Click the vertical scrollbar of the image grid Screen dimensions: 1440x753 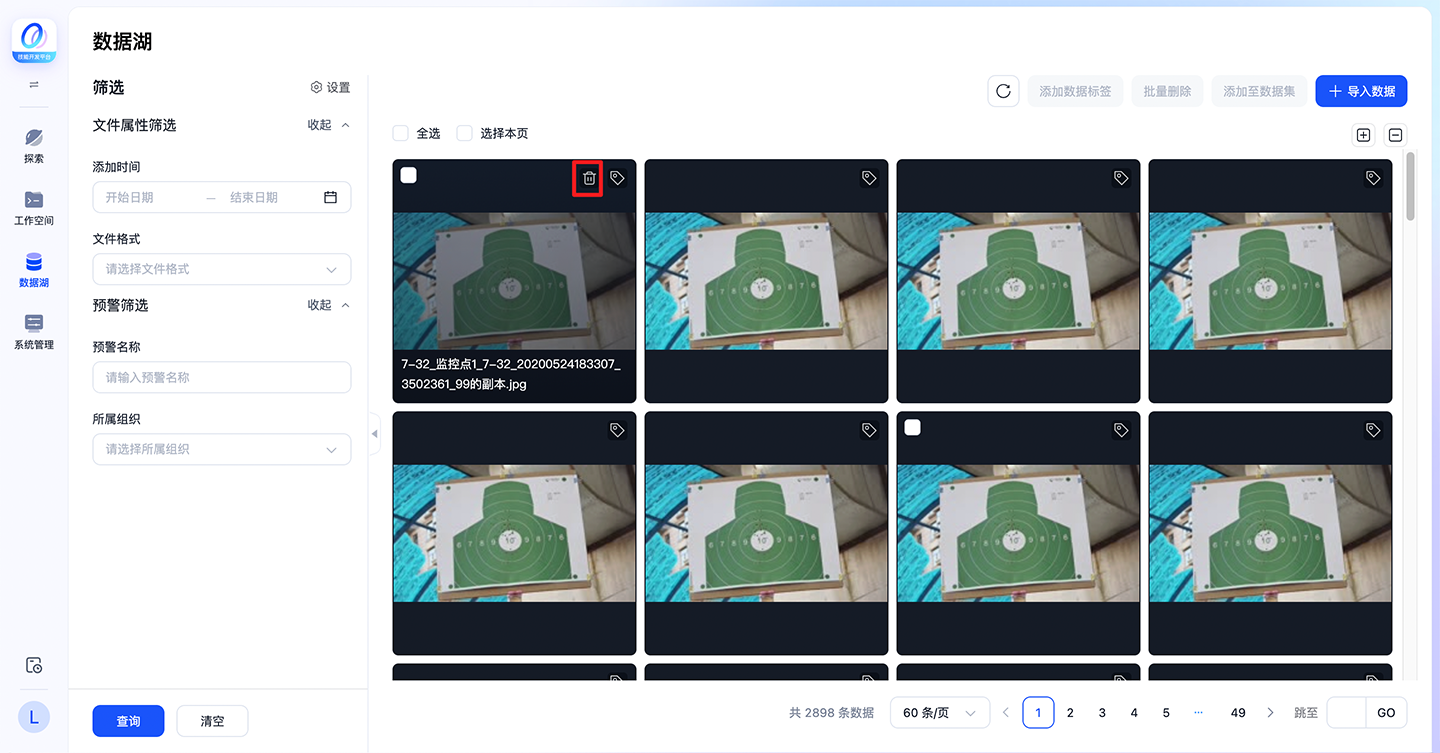(1411, 186)
